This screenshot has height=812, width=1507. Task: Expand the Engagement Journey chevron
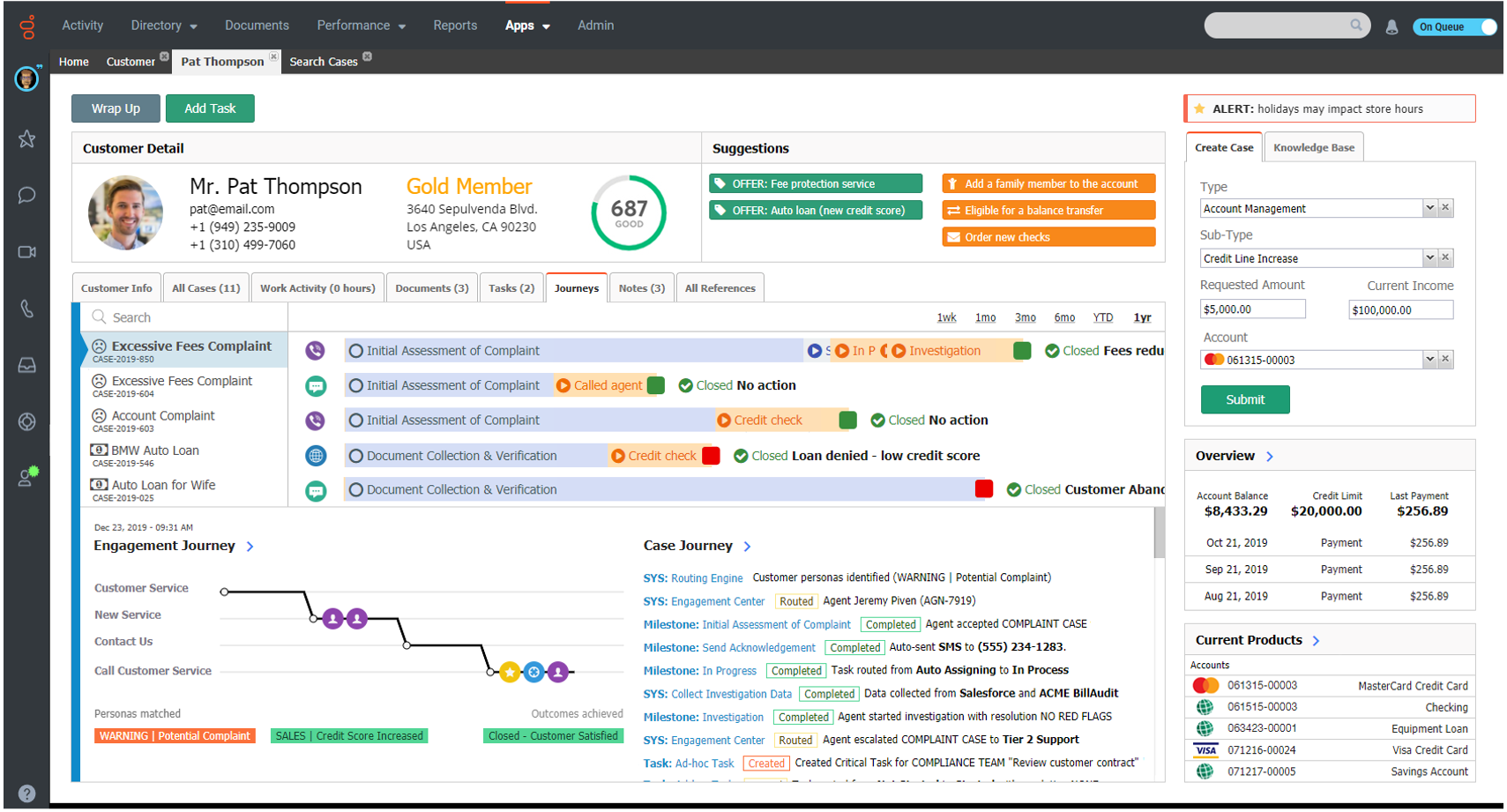coord(250,547)
